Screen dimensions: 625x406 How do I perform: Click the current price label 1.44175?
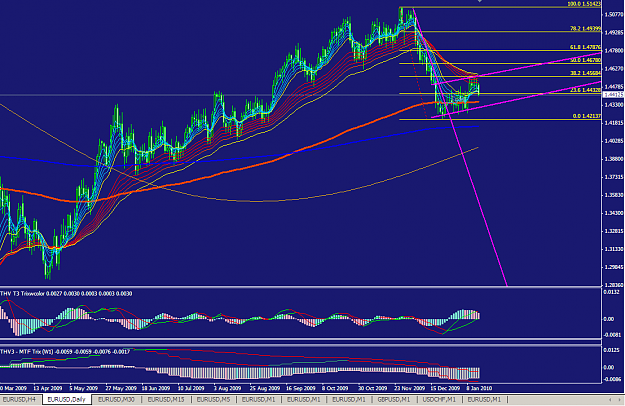tap(613, 95)
